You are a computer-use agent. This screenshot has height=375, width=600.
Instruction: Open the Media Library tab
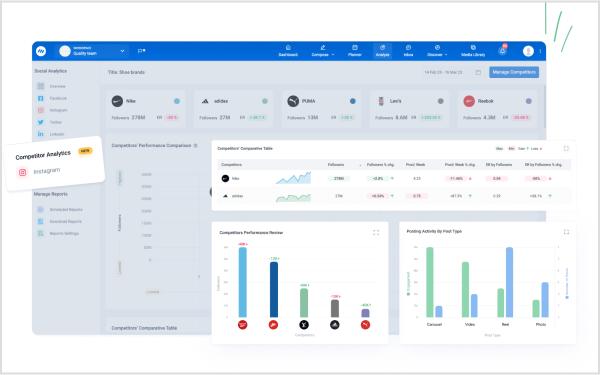tap(473, 51)
